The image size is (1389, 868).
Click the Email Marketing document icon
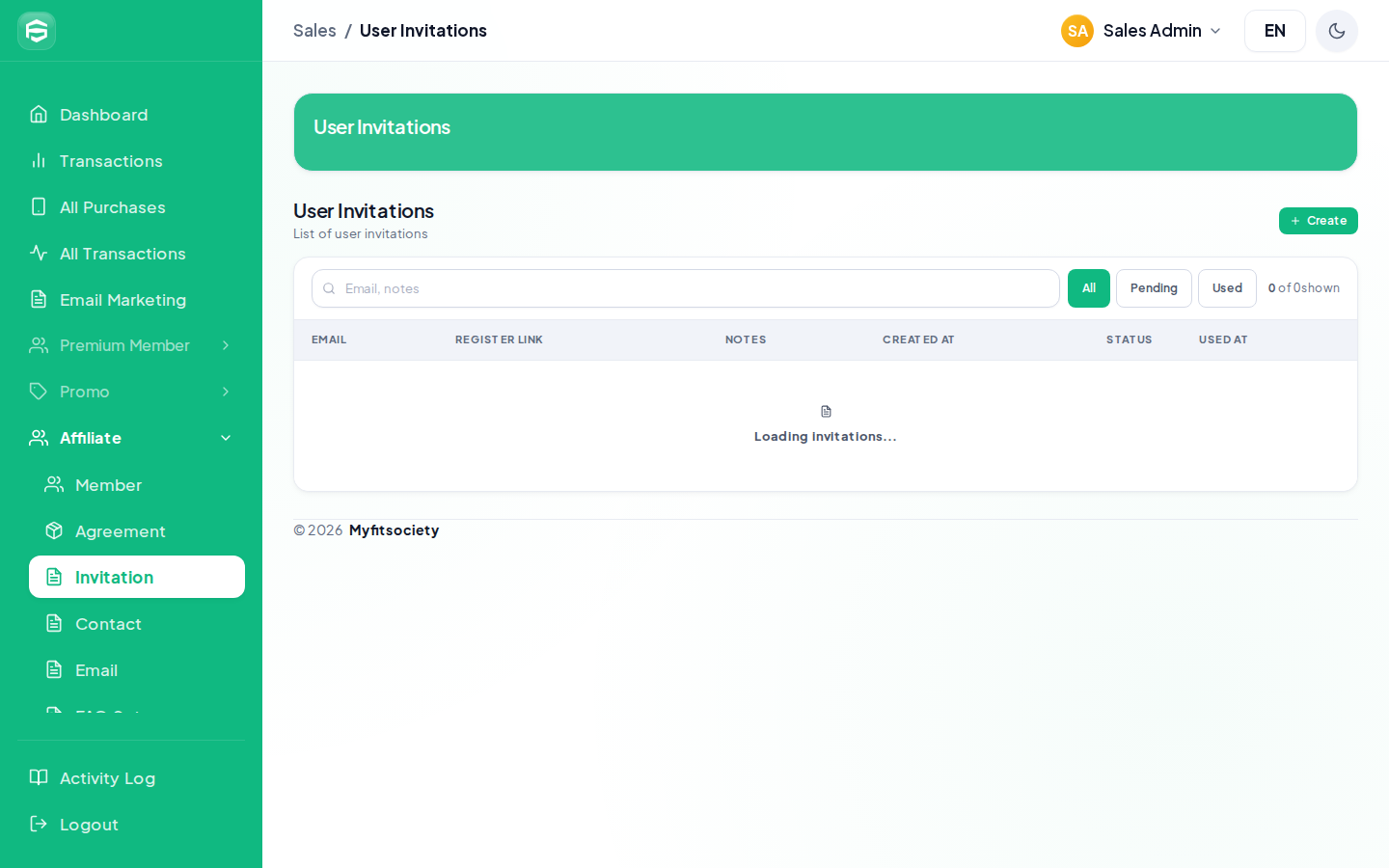(x=39, y=300)
